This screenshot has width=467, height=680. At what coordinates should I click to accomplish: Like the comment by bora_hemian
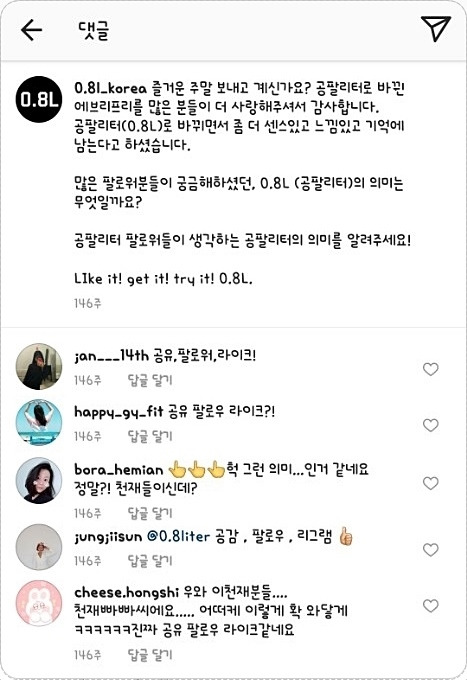(431, 483)
